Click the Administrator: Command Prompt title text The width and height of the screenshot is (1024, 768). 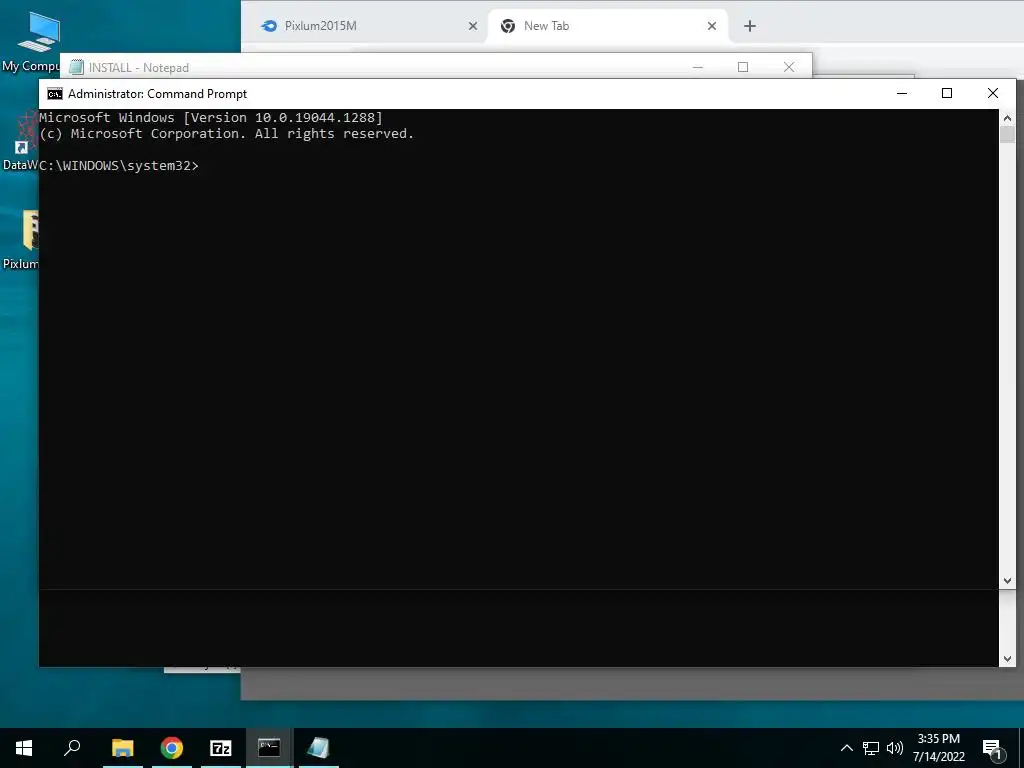pos(157,94)
